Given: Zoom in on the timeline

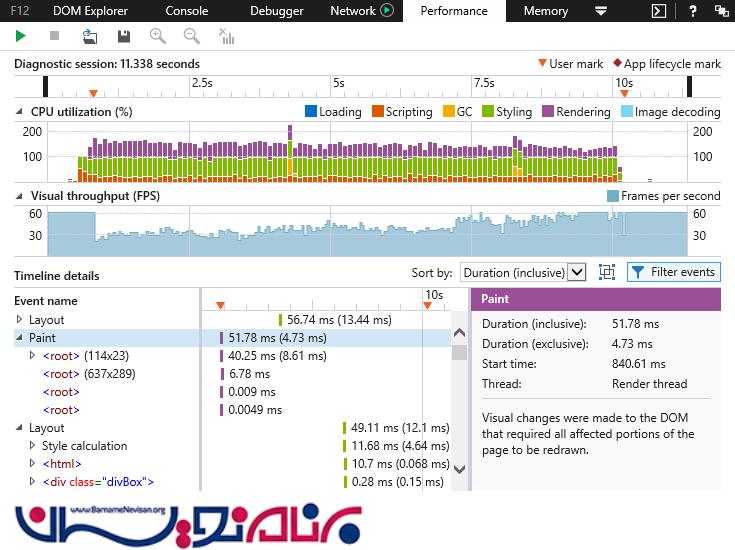Looking at the screenshot, I should pos(157,36).
